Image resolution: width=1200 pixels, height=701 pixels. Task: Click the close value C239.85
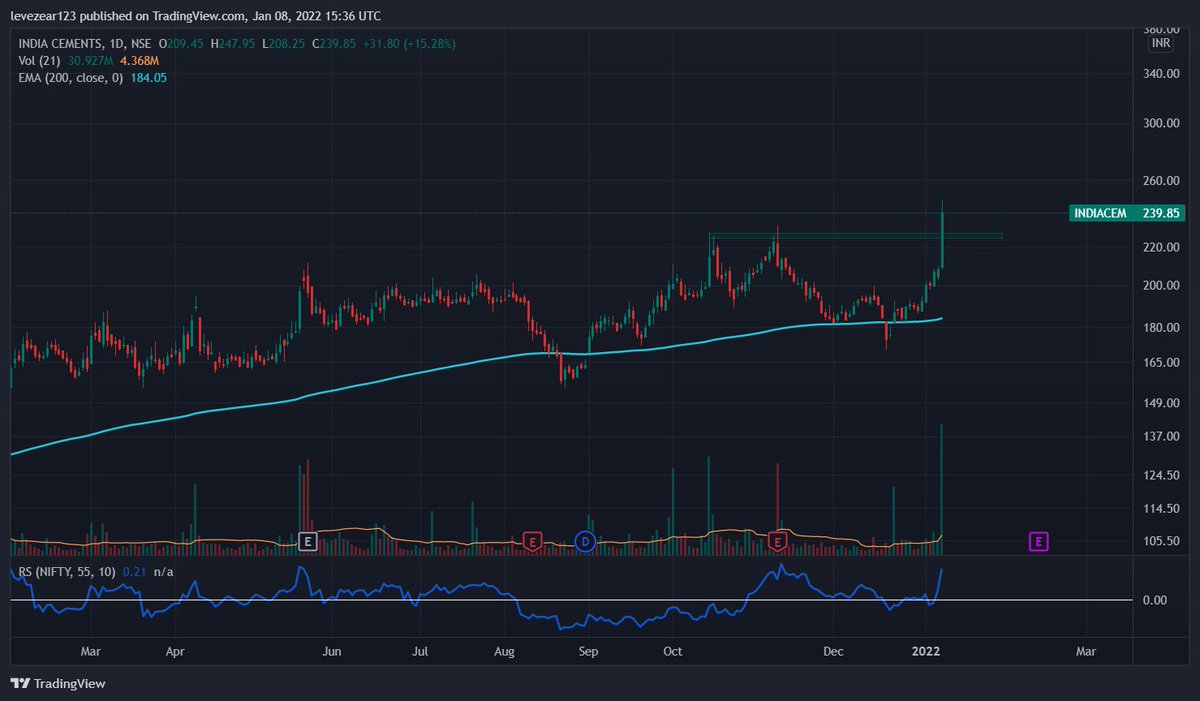tap(335, 44)
